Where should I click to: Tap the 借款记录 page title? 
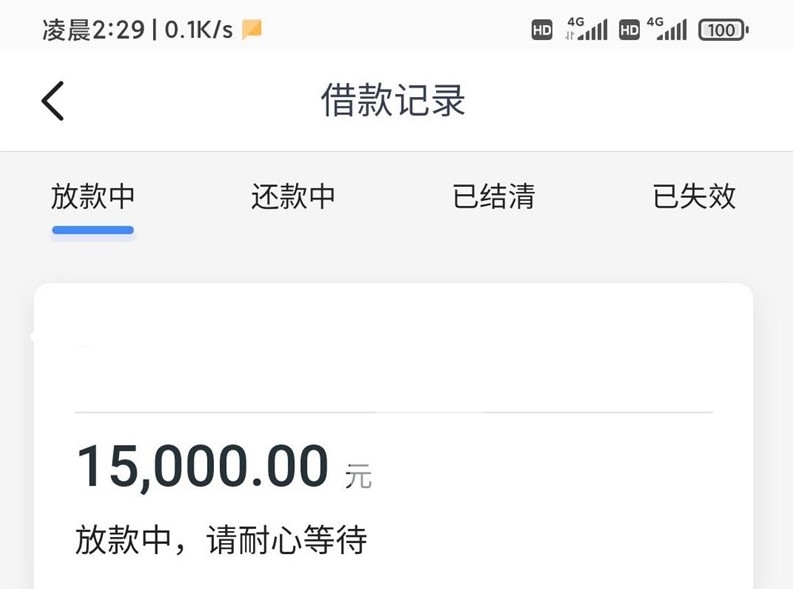click(x=393, y=100)
